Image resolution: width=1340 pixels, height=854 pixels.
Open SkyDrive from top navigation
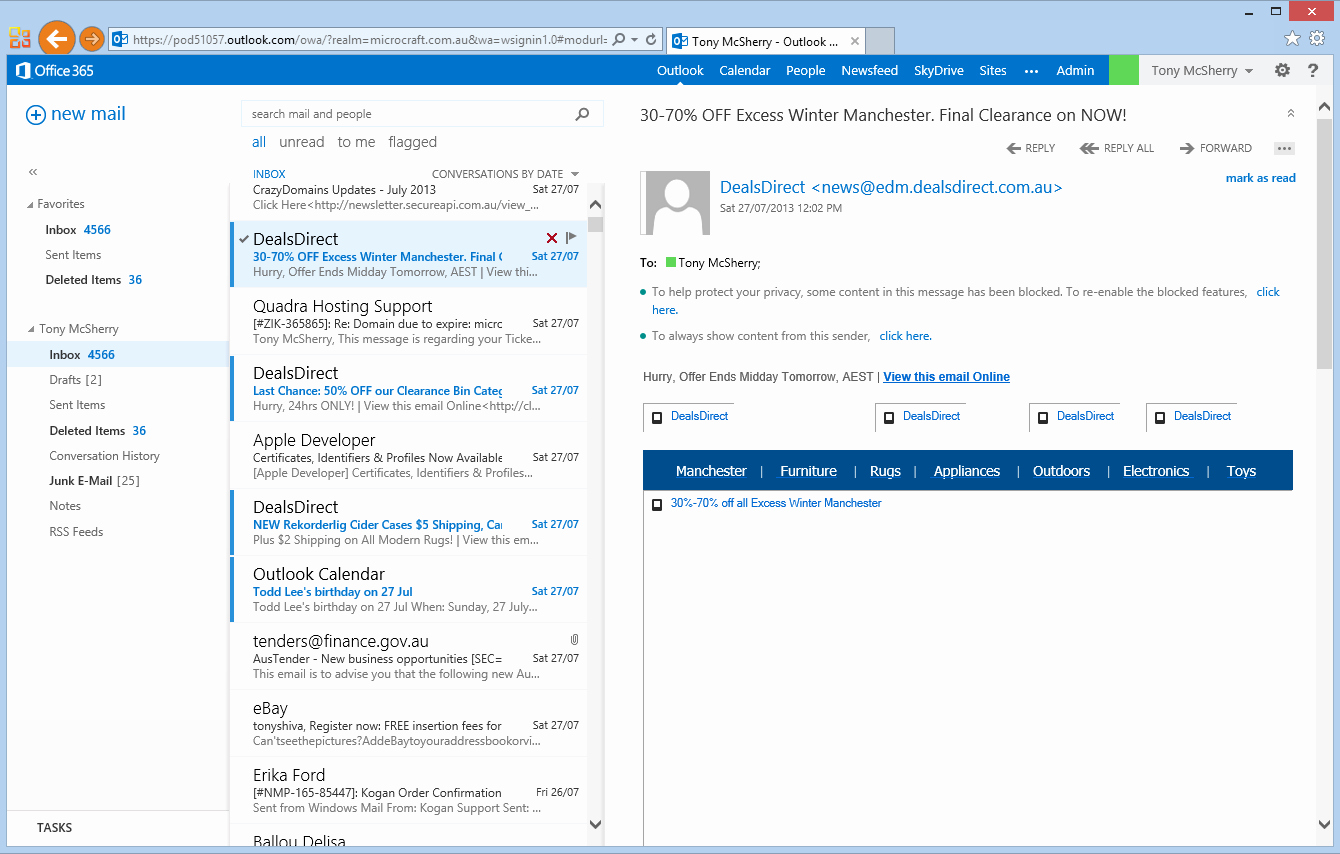(939, 70)
